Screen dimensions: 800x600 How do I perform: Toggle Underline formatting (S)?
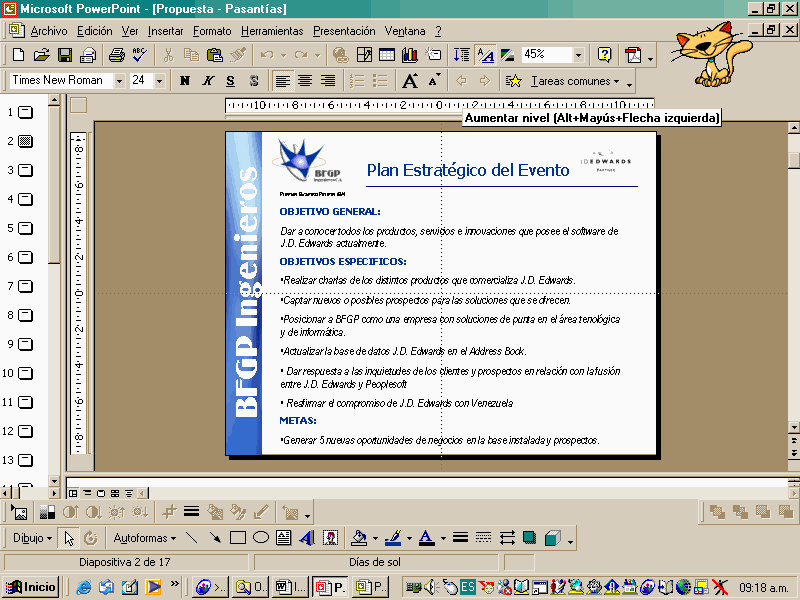point(231,81)
